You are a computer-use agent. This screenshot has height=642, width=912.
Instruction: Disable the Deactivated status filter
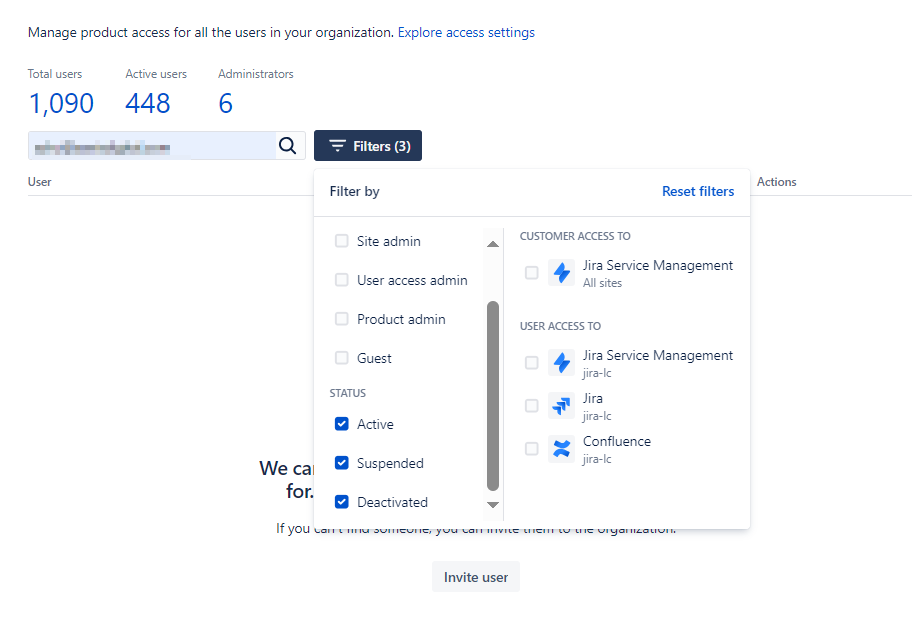[x=341, y=501]
